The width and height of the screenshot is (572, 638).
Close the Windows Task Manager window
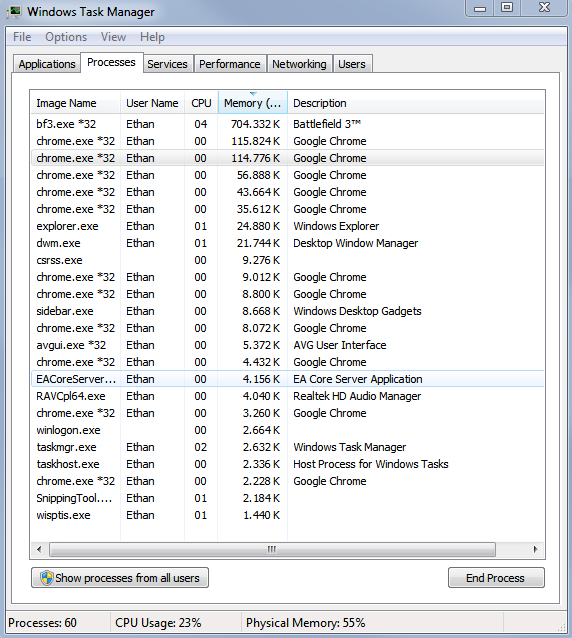(x=544, y=8)
